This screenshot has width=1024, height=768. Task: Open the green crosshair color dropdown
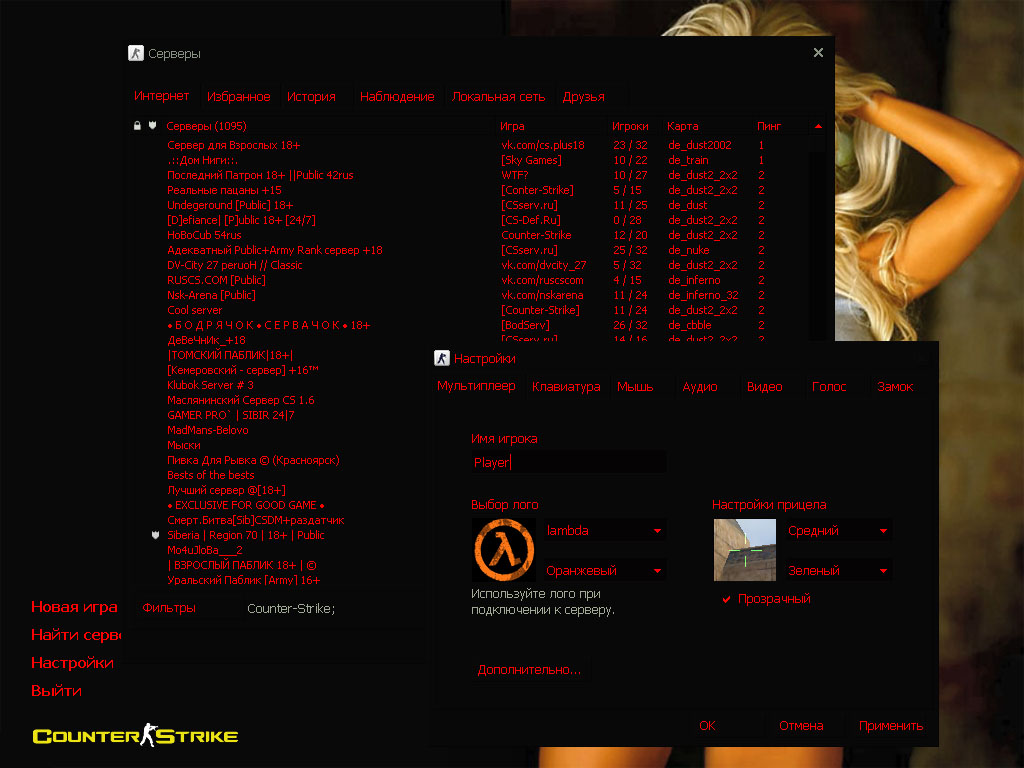tap(838, 571)
